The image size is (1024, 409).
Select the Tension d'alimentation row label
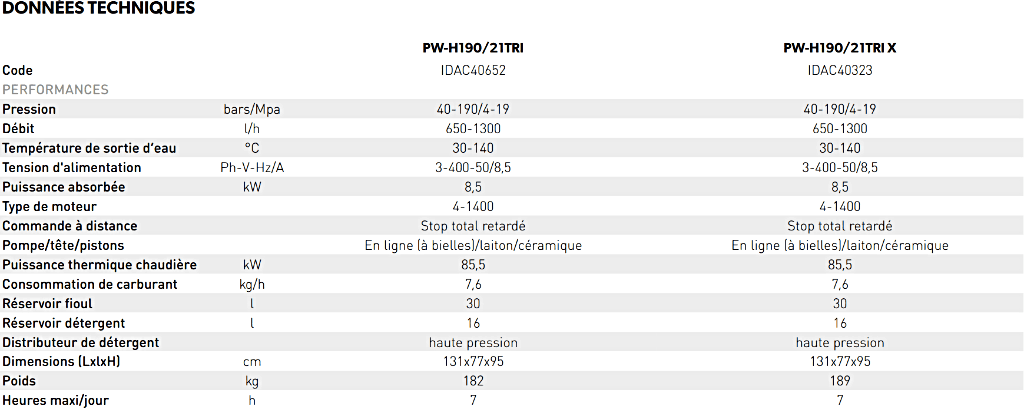point(72,168)
